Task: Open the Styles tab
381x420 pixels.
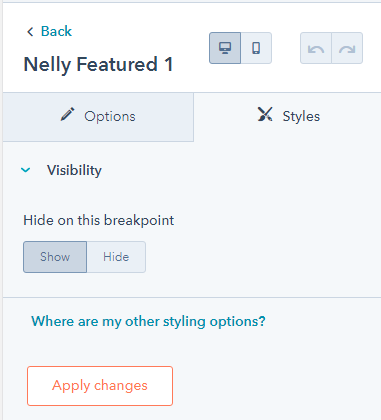Action: click(x=287, y=117)
